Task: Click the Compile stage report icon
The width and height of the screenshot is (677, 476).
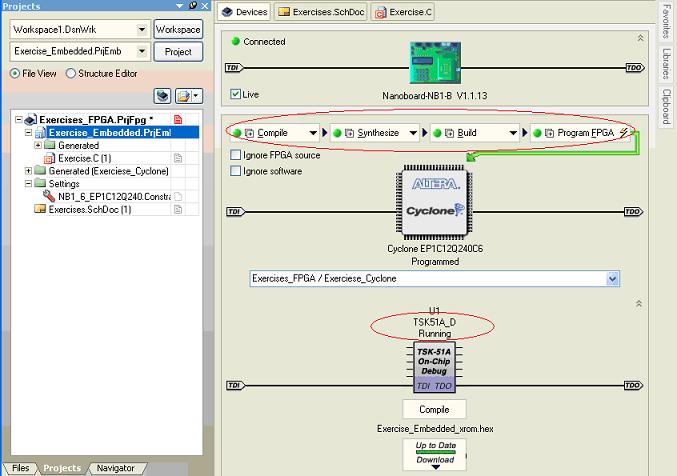Action: tap(250, 133)
